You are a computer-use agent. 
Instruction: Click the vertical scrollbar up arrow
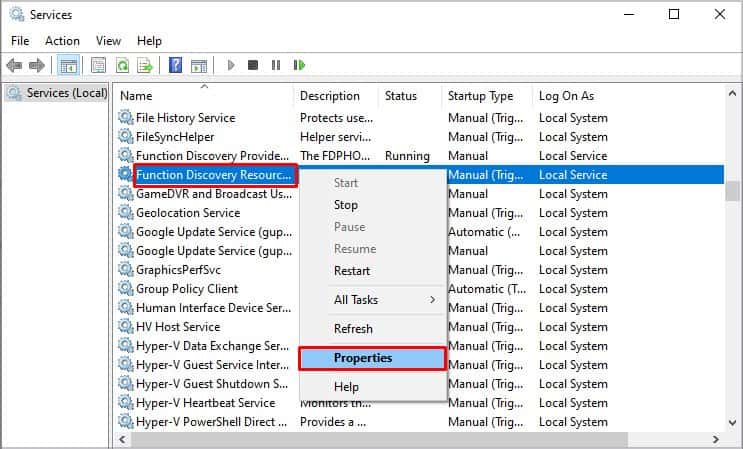[x=732, y=93]
